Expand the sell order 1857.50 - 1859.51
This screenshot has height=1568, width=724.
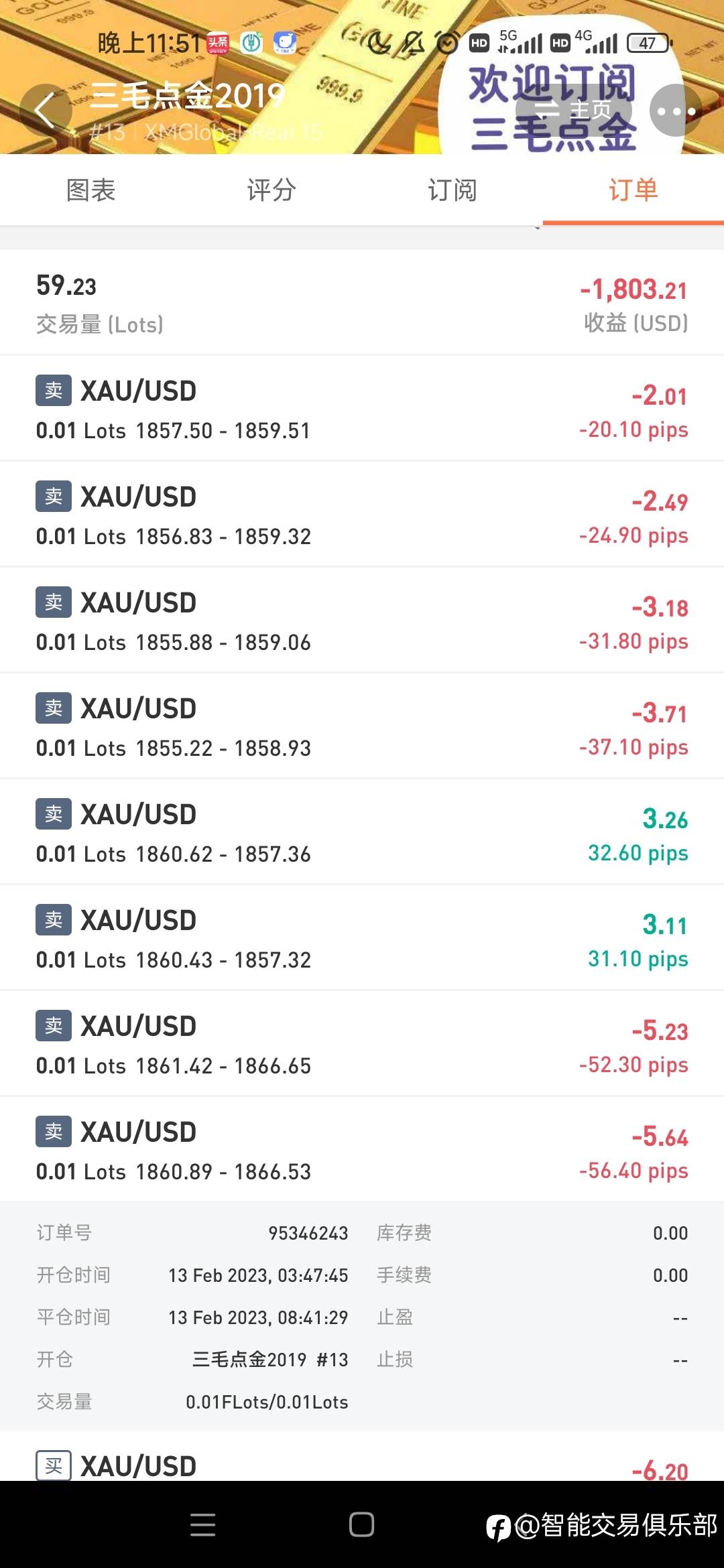tap(362, 409)
